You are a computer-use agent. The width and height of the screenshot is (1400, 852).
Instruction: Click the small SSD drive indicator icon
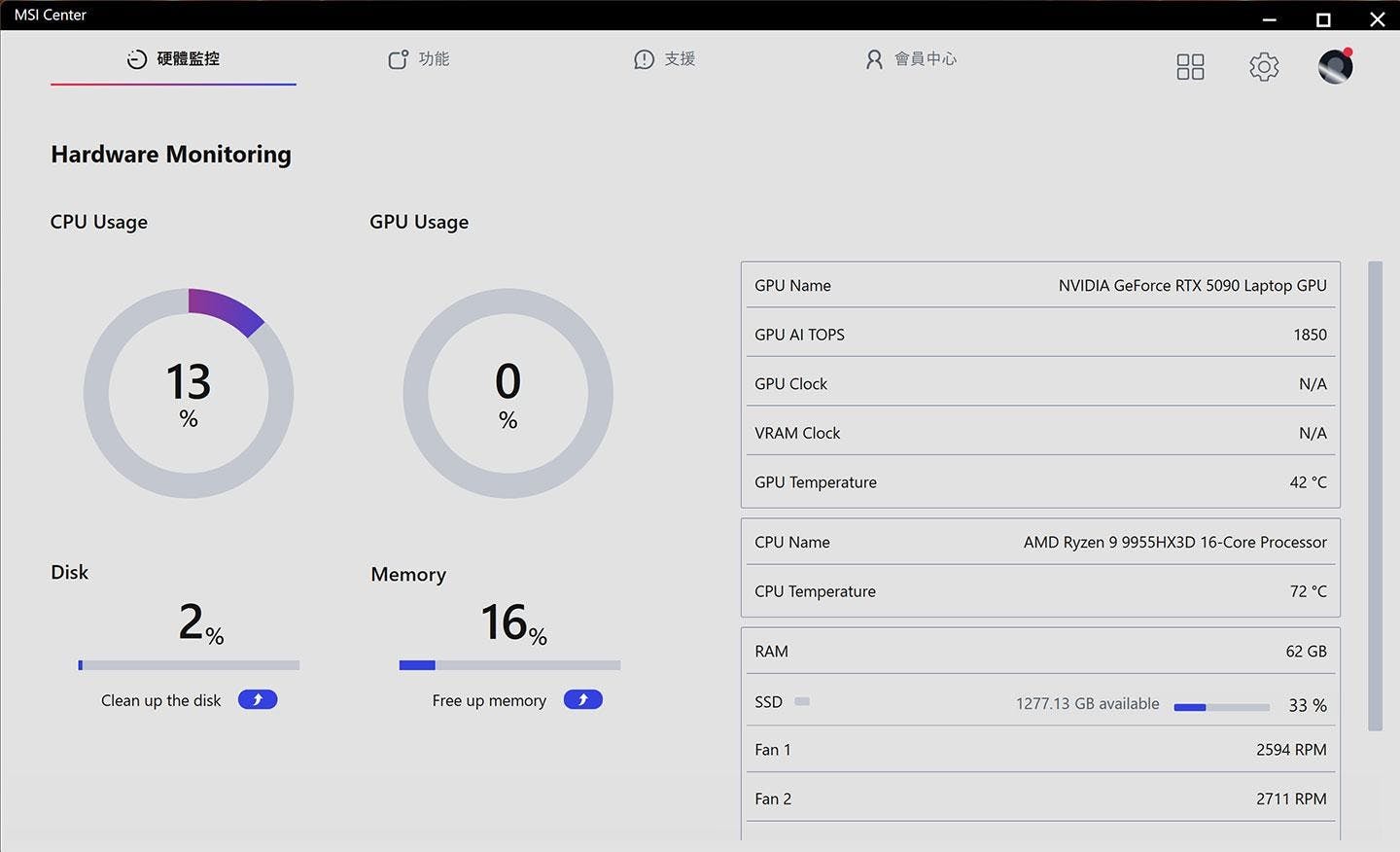(x=802, y=701)
